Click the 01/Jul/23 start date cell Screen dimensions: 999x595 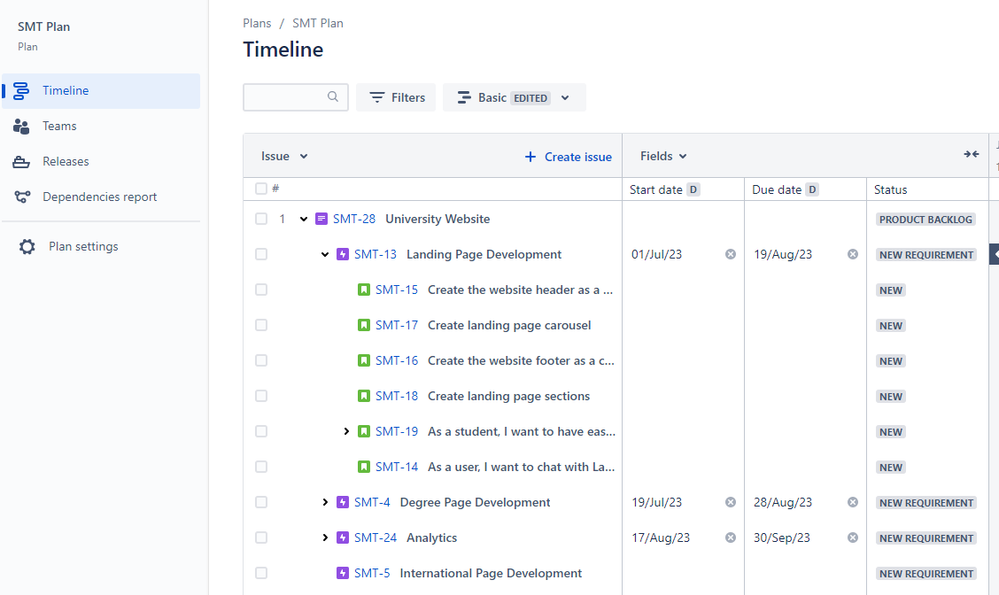tap(683, 254)
